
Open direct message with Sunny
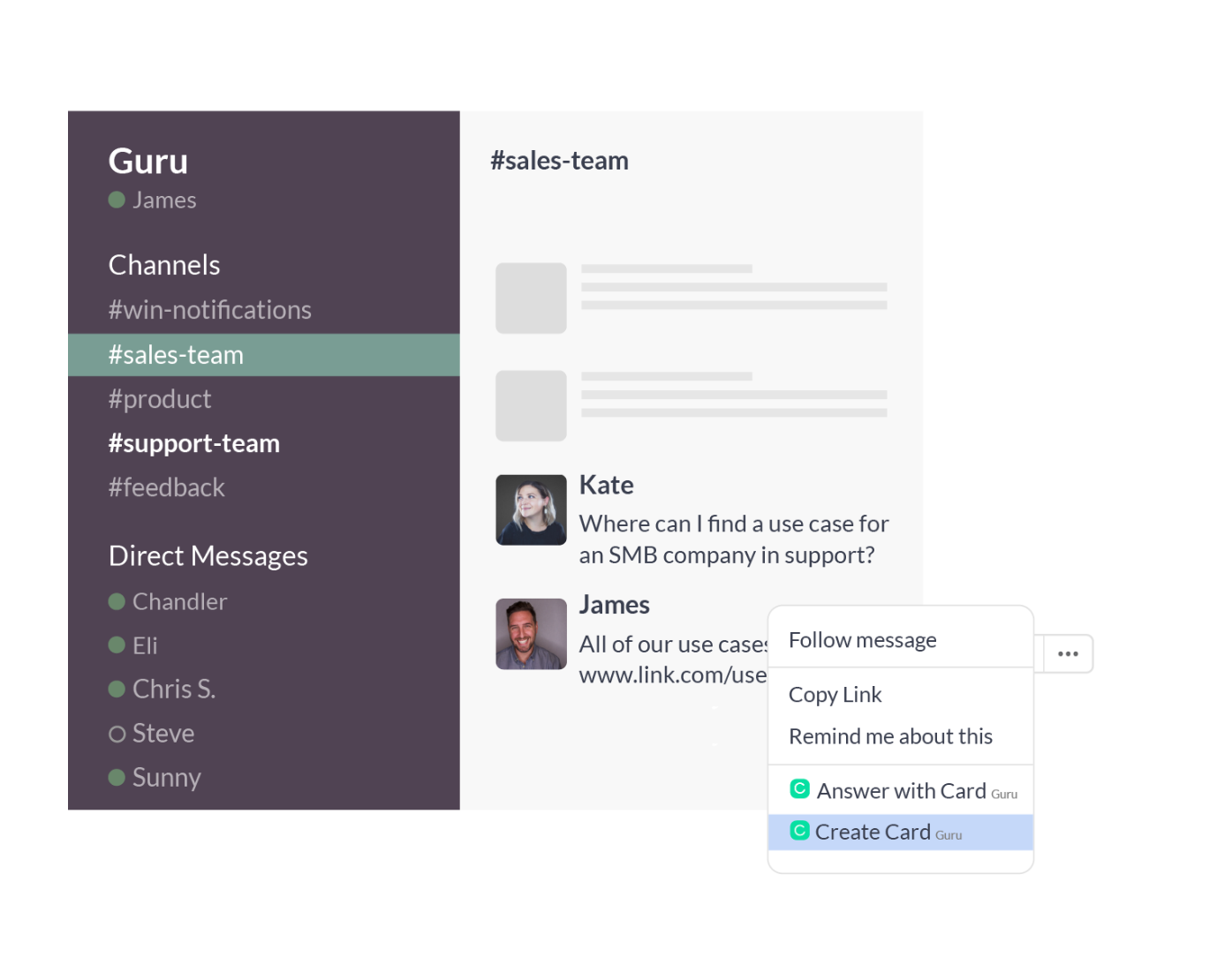(x=167, y=778)
